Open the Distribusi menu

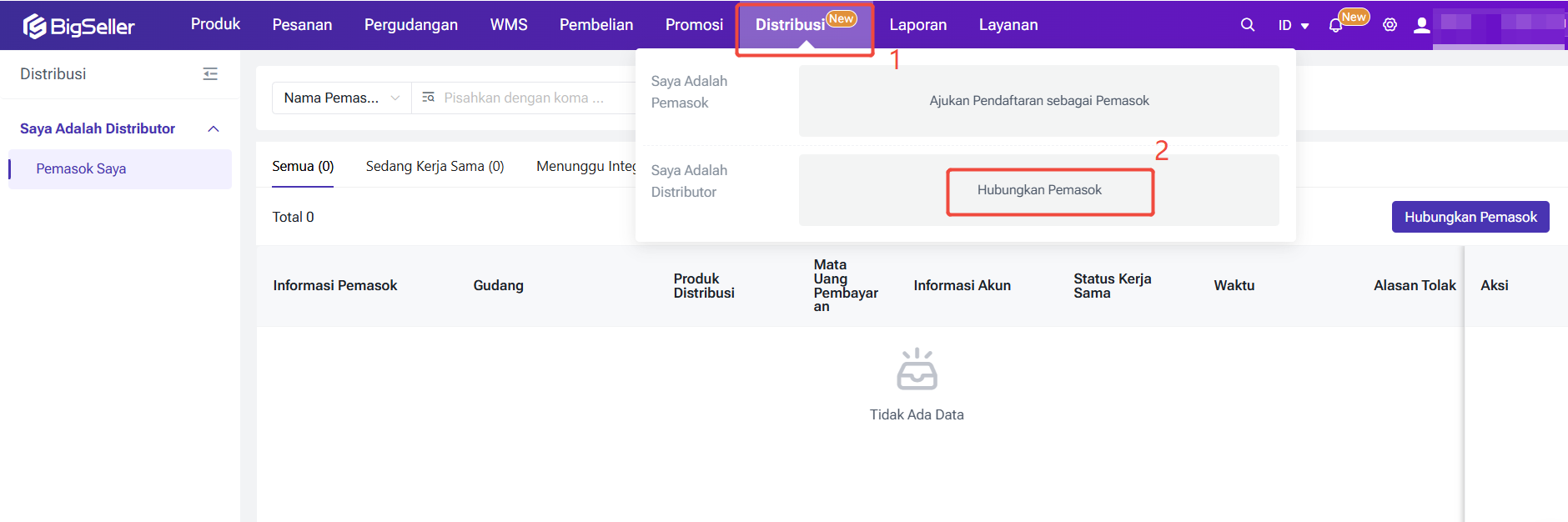tap(790, 25)
